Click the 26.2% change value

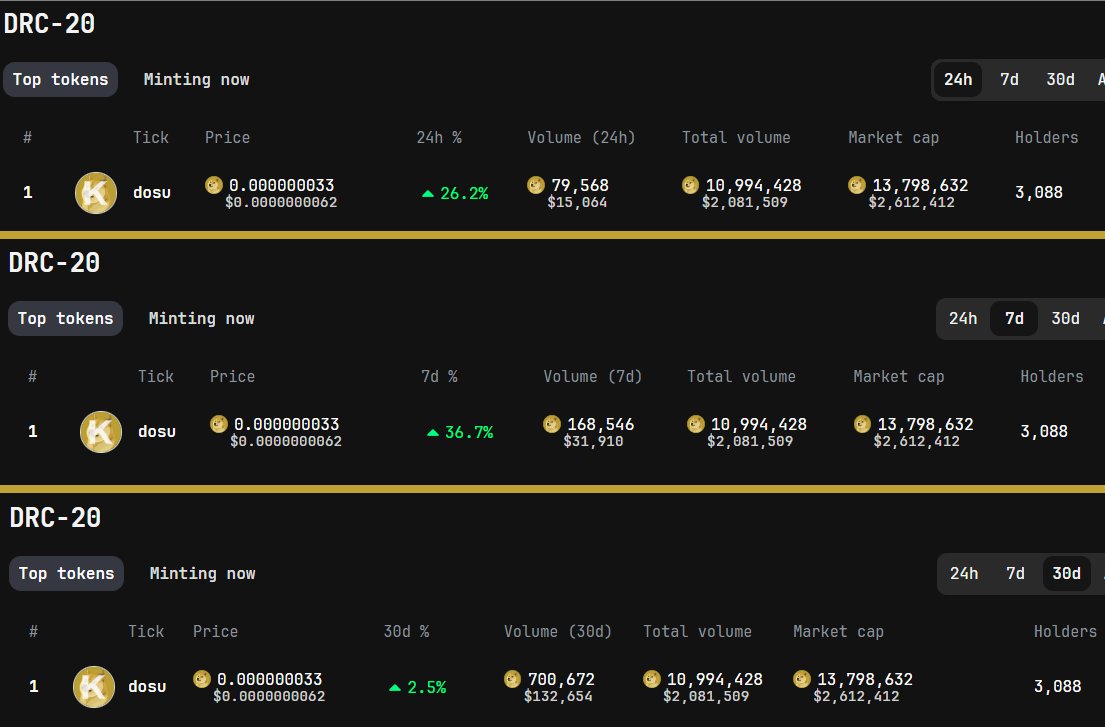point(464,194)
